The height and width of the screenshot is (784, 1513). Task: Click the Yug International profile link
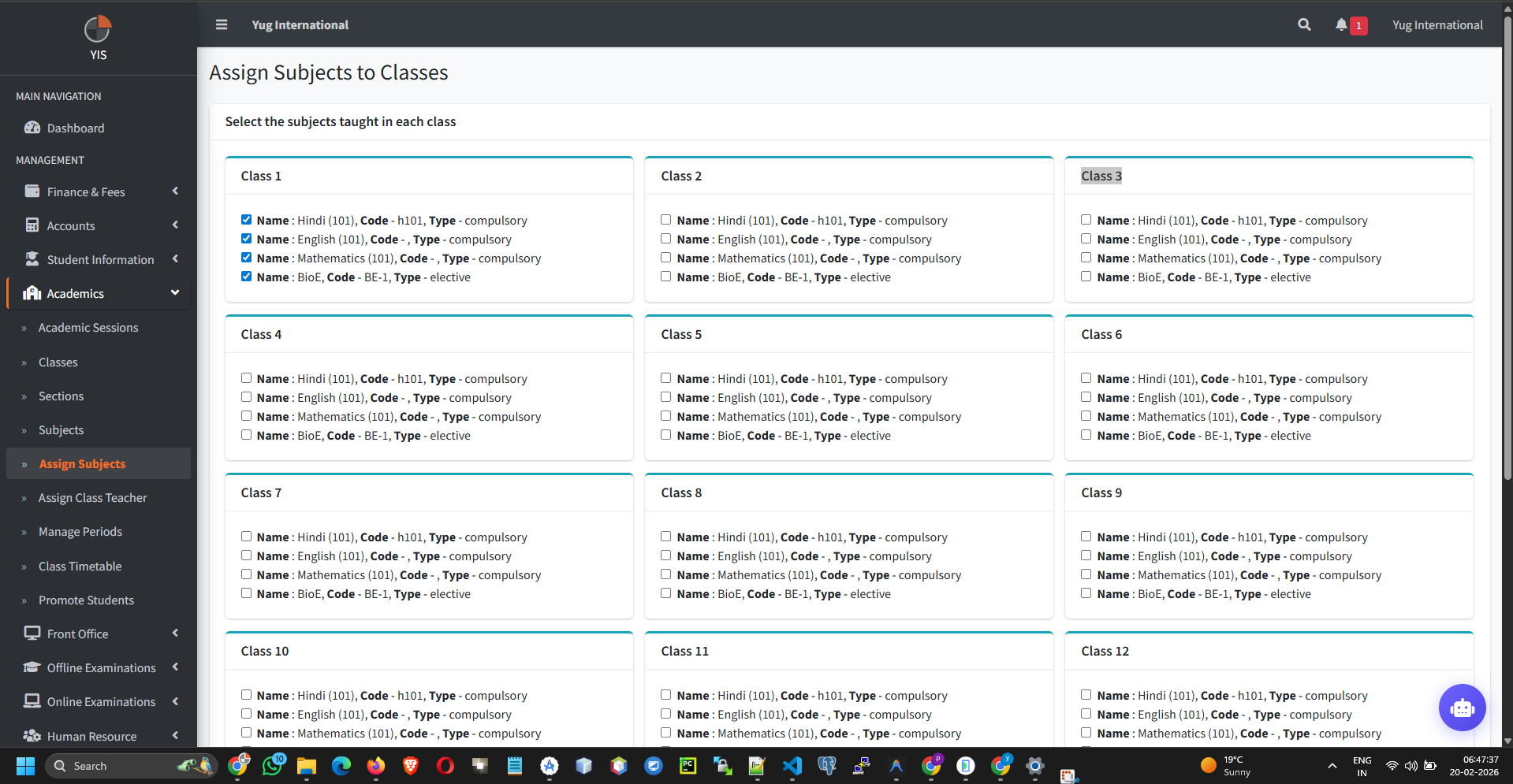(x=1437, y=24)
